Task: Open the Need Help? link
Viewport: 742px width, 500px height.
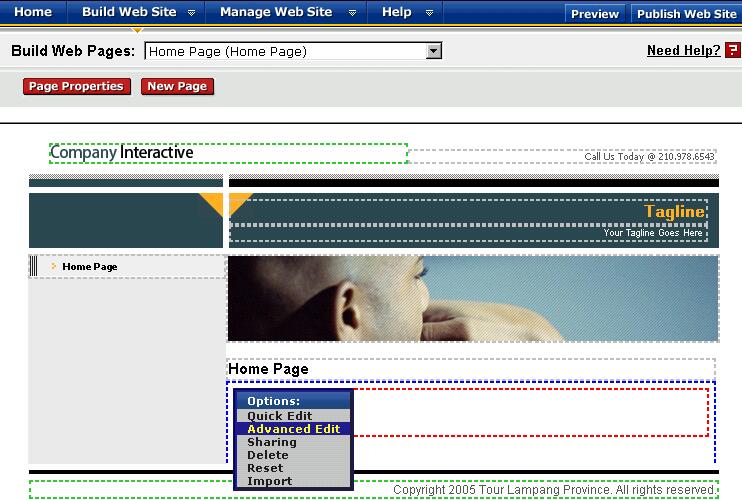Action: (683, 50)
